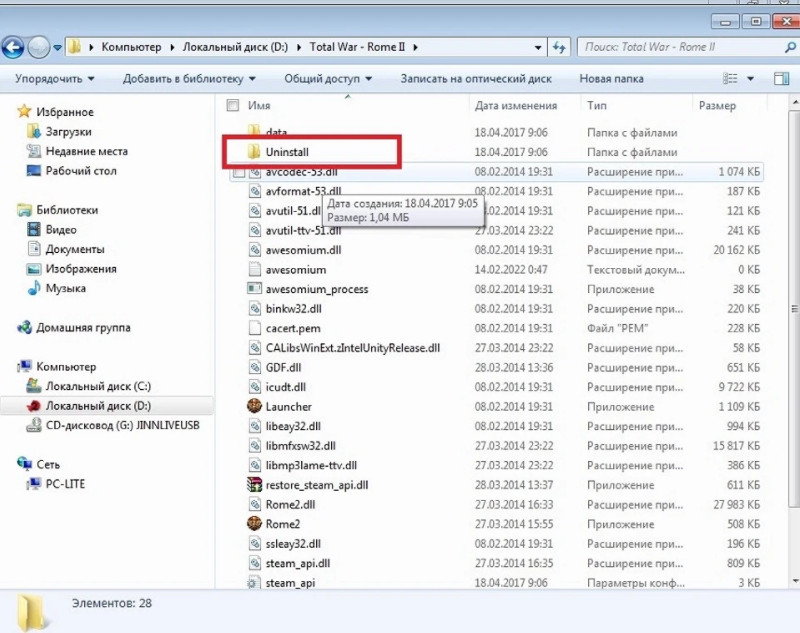
Task: Open the Упорядочить dropdown menu
Action: click(x=56, y=78)
